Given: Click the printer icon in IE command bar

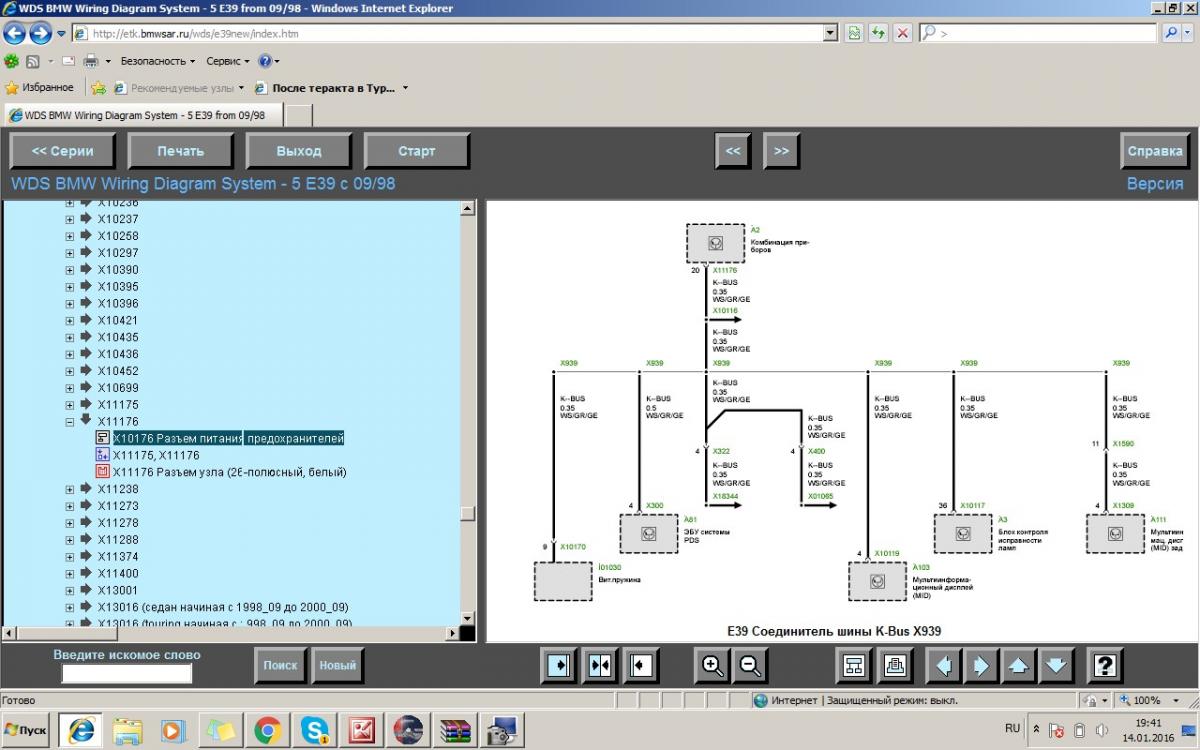Looking at the screenshot, I should coord(91,61).
